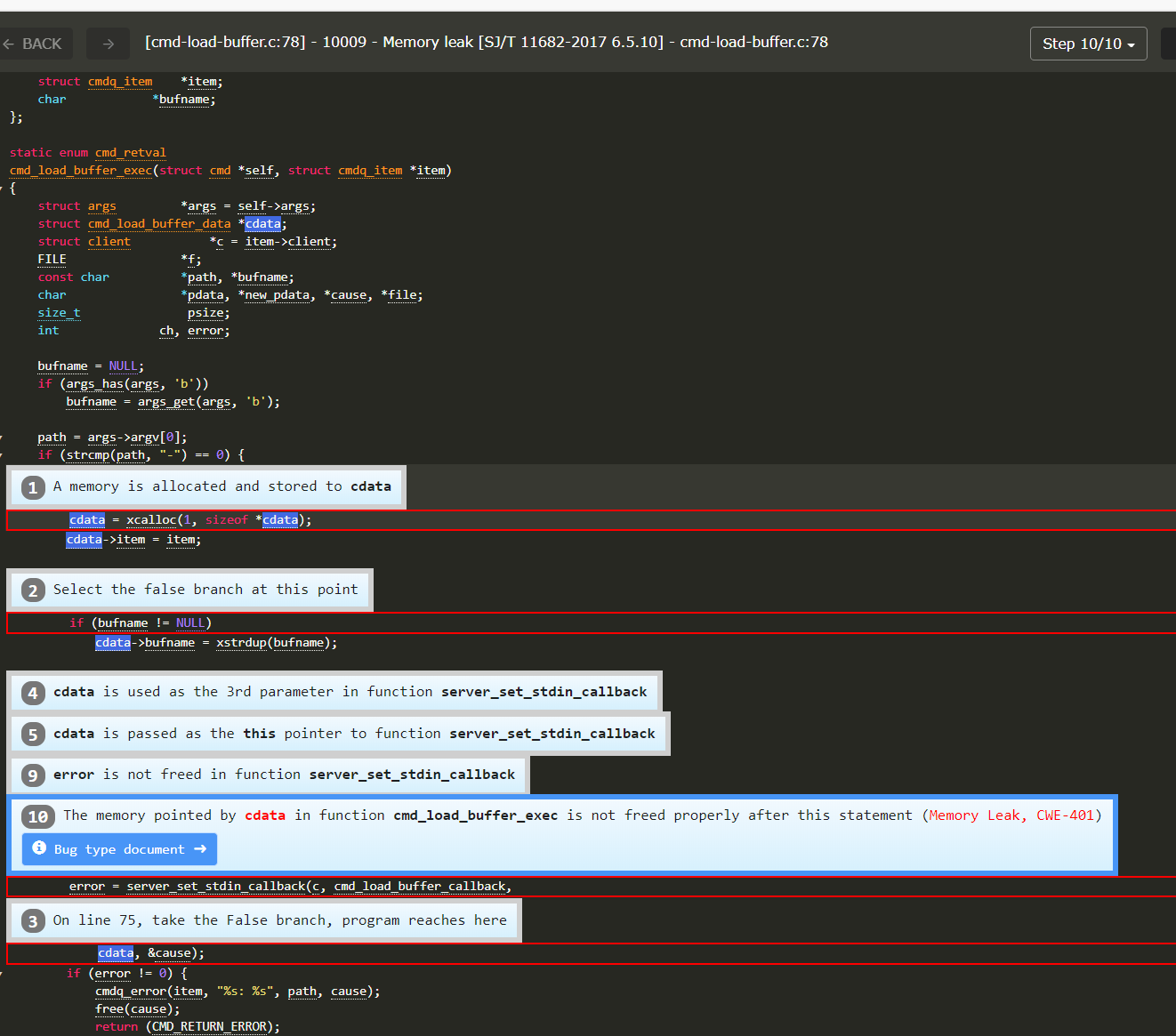Image resolution: width=1176 pixels, height=1036 pixels.
Task: Click the step 4 parameter annotation badge
Action: click(33, 692)
